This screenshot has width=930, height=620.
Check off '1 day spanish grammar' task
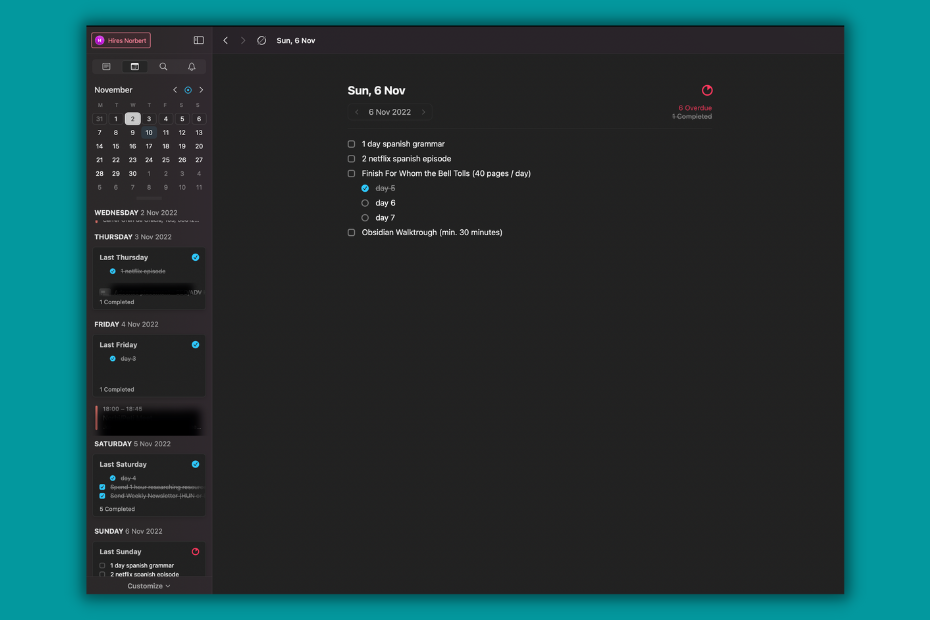(351, 144)
